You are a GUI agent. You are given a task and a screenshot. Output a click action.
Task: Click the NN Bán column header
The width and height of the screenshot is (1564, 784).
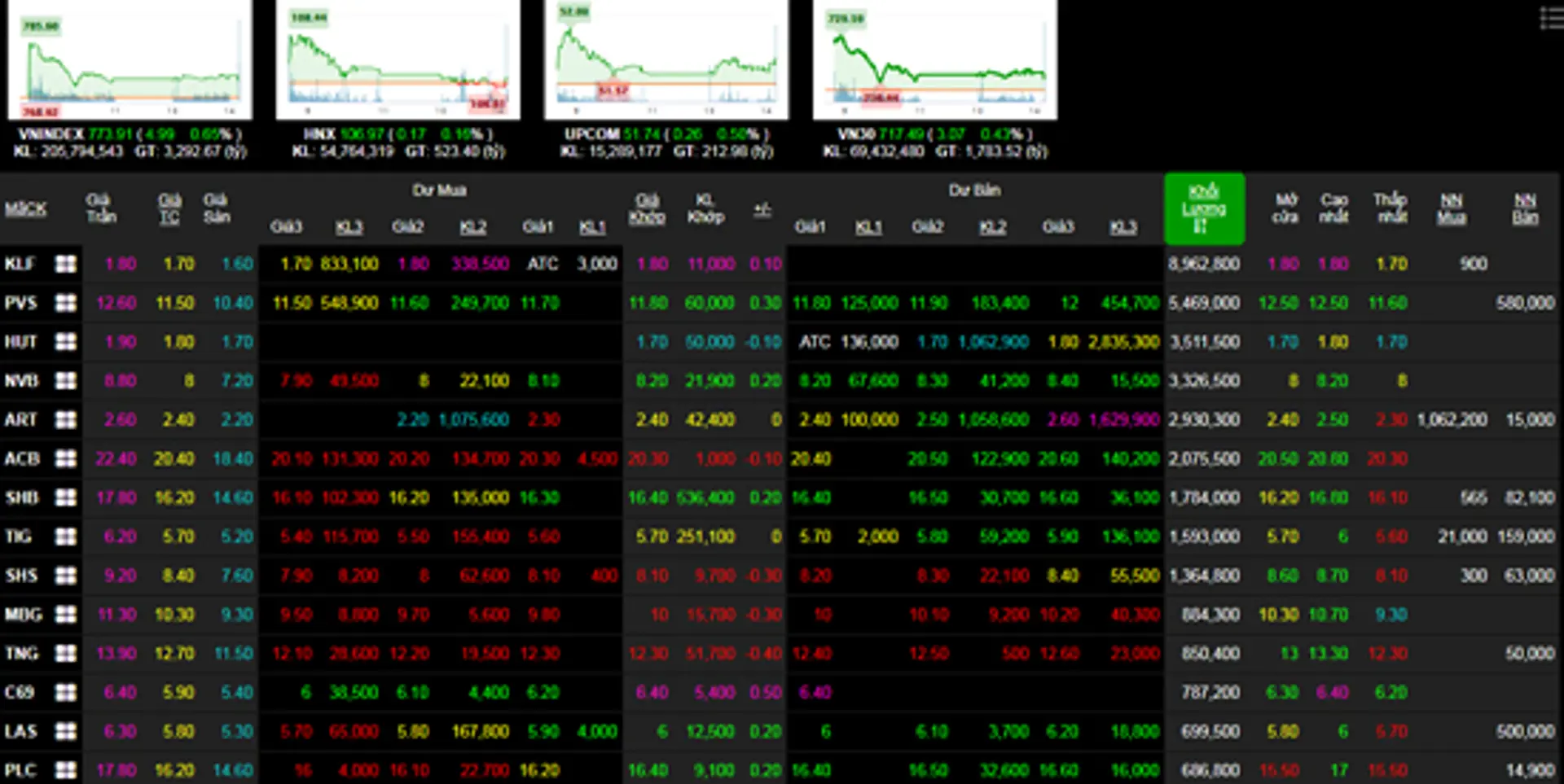(1526, 208)
